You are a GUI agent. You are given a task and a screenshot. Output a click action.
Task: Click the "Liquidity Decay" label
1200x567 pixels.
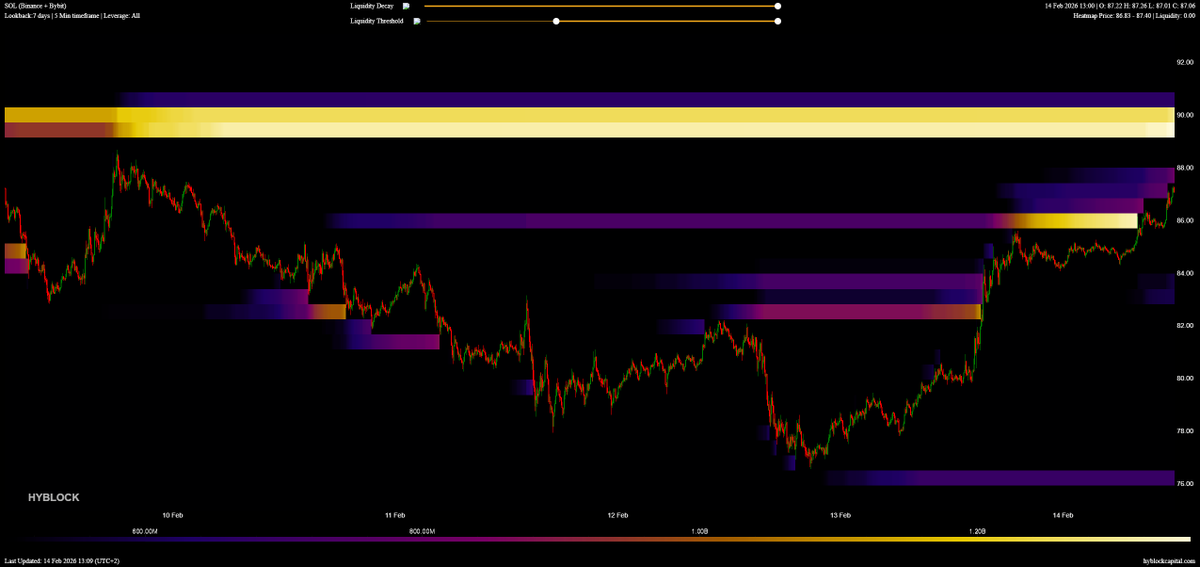coord(372,6)
